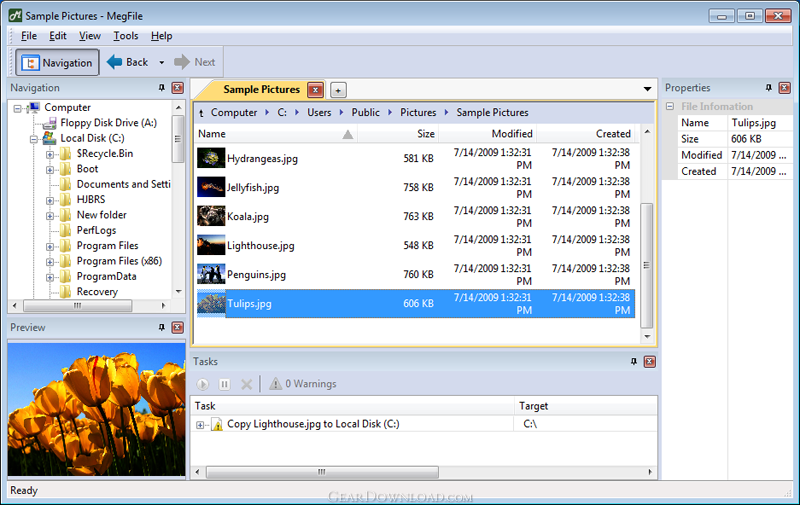This screenshot has height=505, width=800.
Task: Select Floppy Disk Drive (A:) in tree
Action: point(108,122)
